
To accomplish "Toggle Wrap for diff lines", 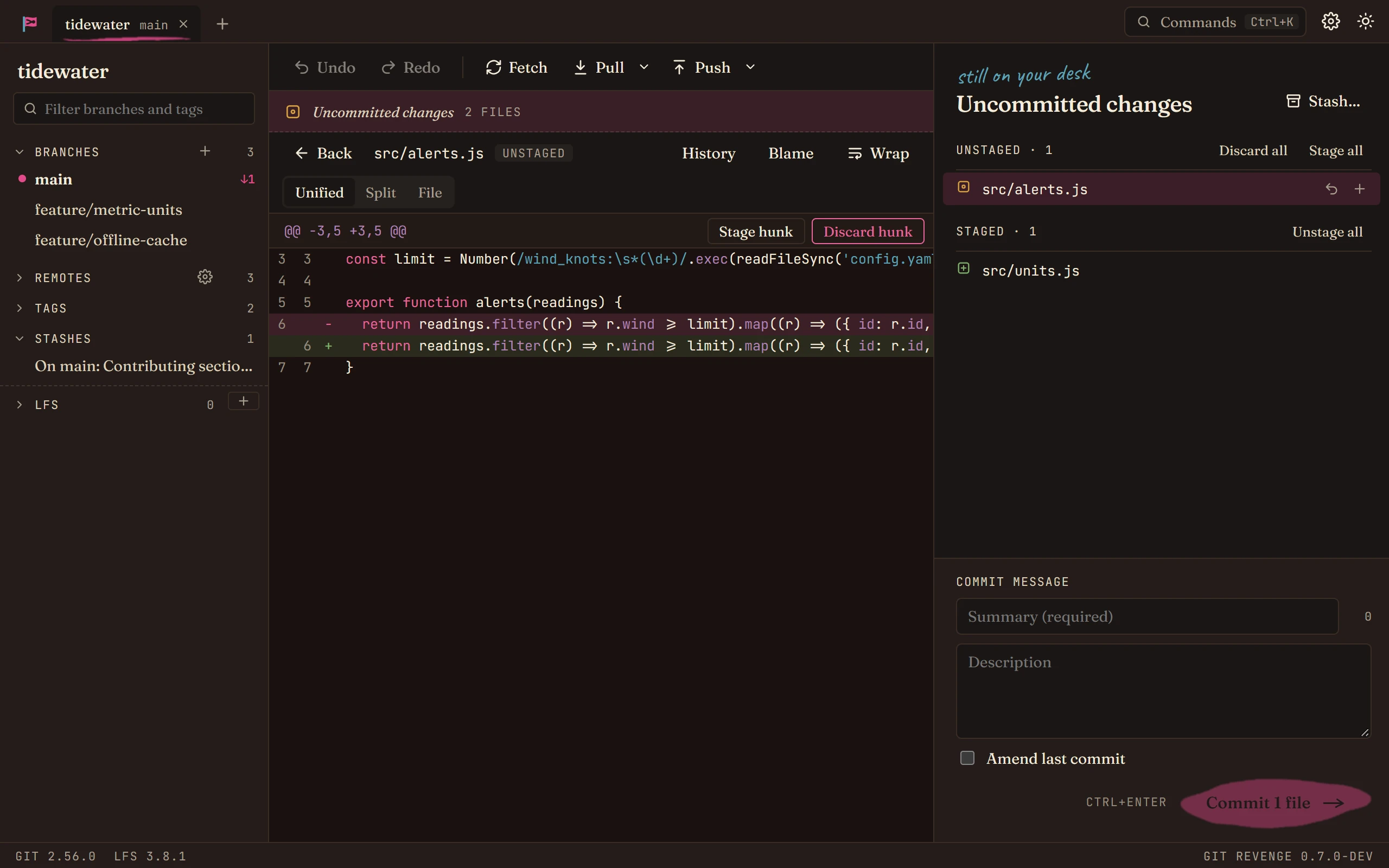I will 879,154.
